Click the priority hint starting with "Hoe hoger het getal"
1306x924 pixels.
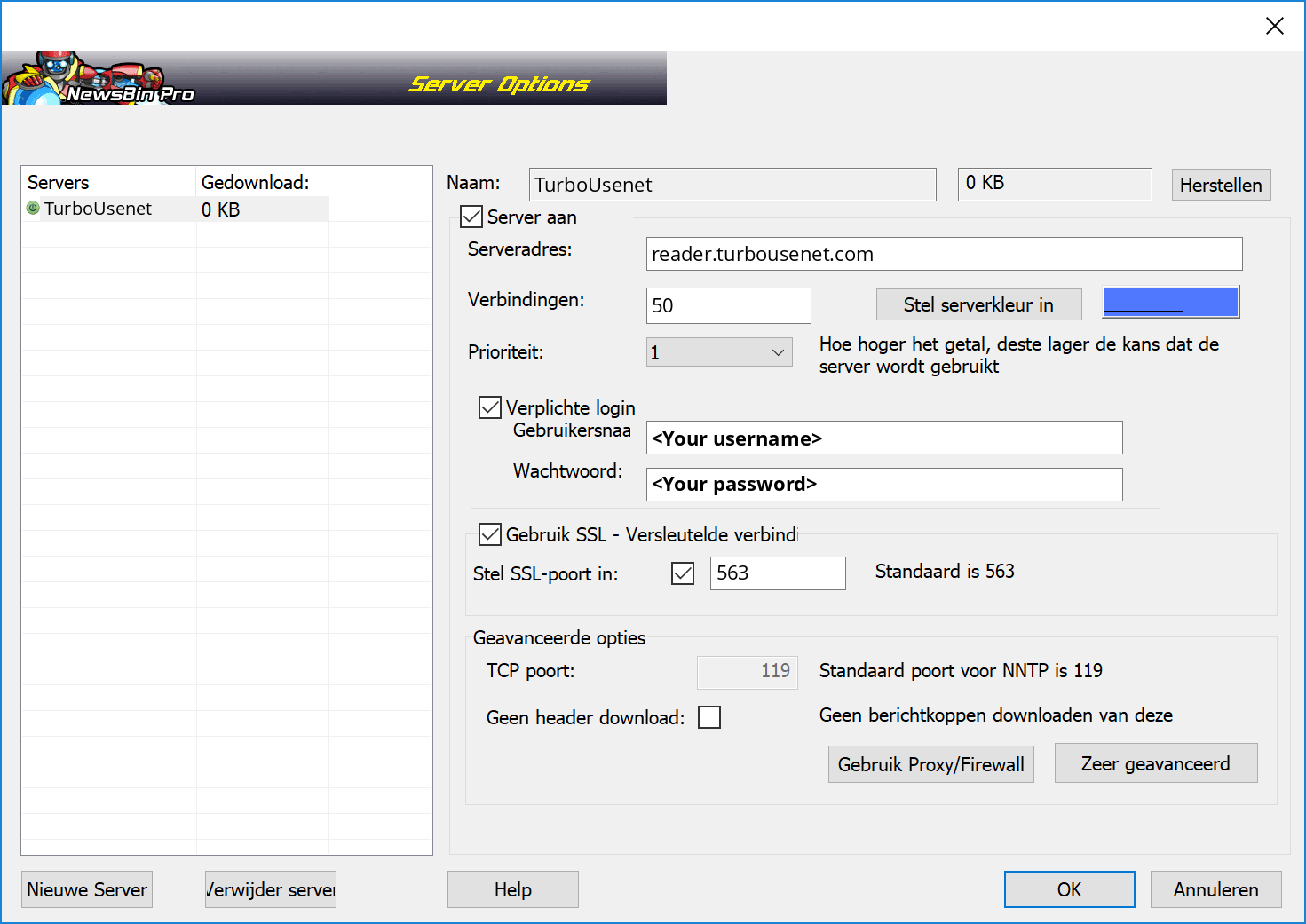[x=1019, y=355]
